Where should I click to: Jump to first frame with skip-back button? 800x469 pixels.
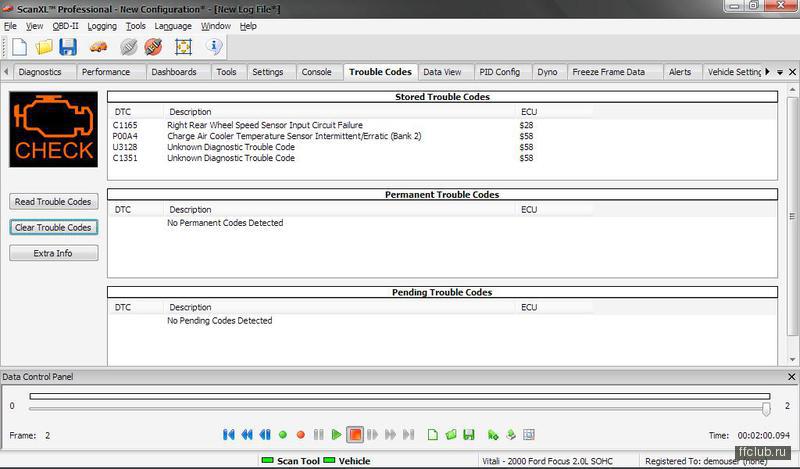click(x=228, y=435)
